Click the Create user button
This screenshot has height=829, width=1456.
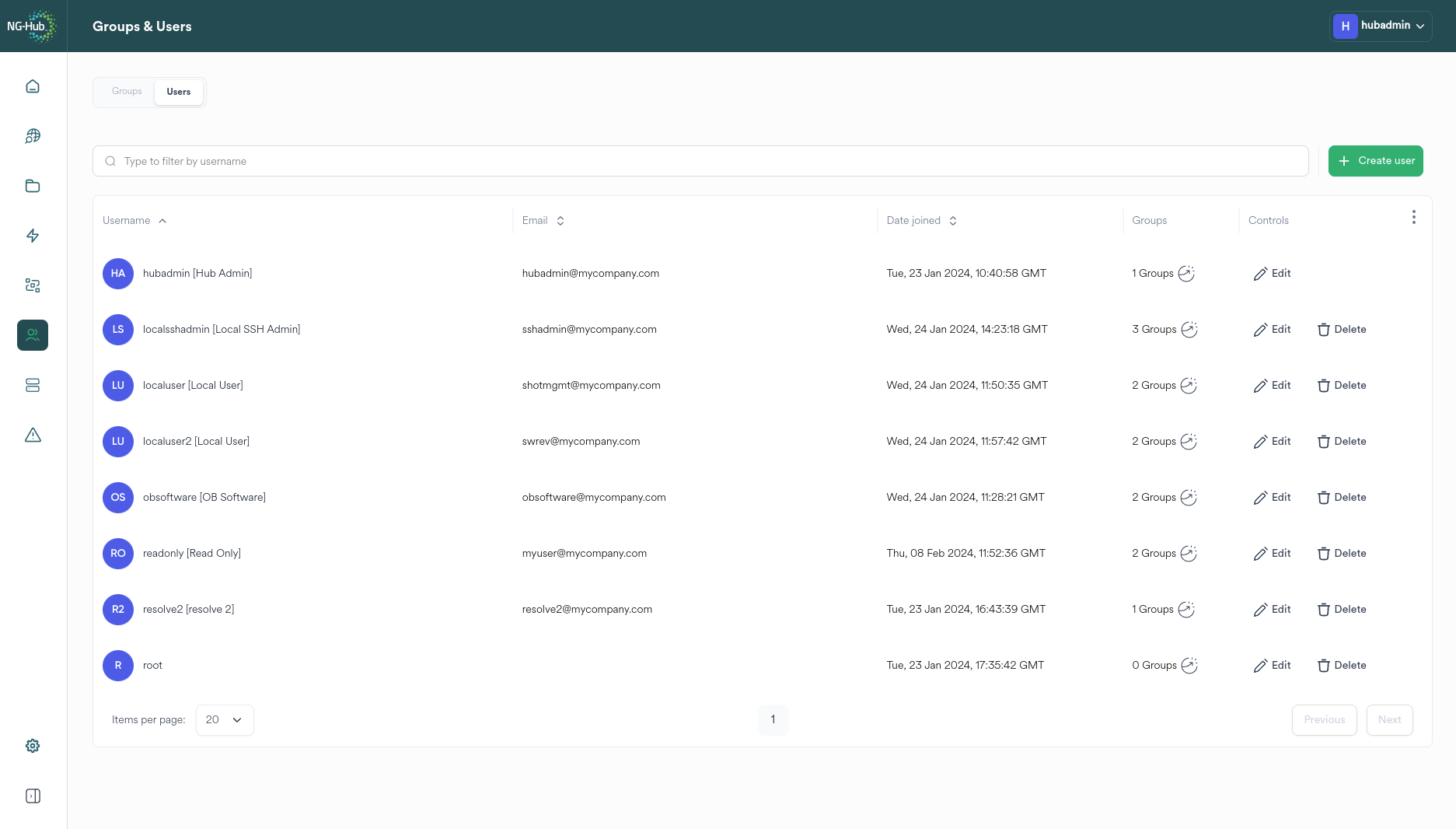(1375, 161)
